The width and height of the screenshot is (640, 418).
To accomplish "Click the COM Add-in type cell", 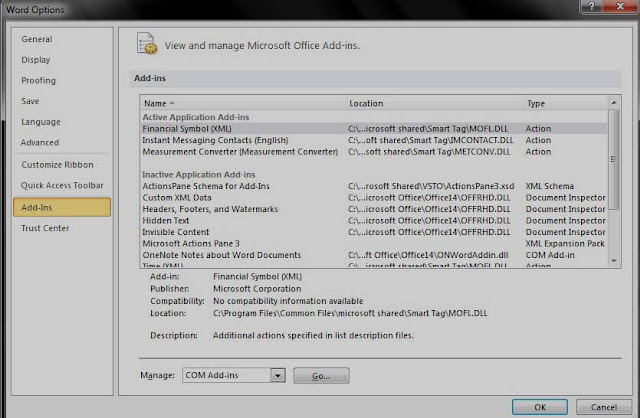I will coord(550,255).
